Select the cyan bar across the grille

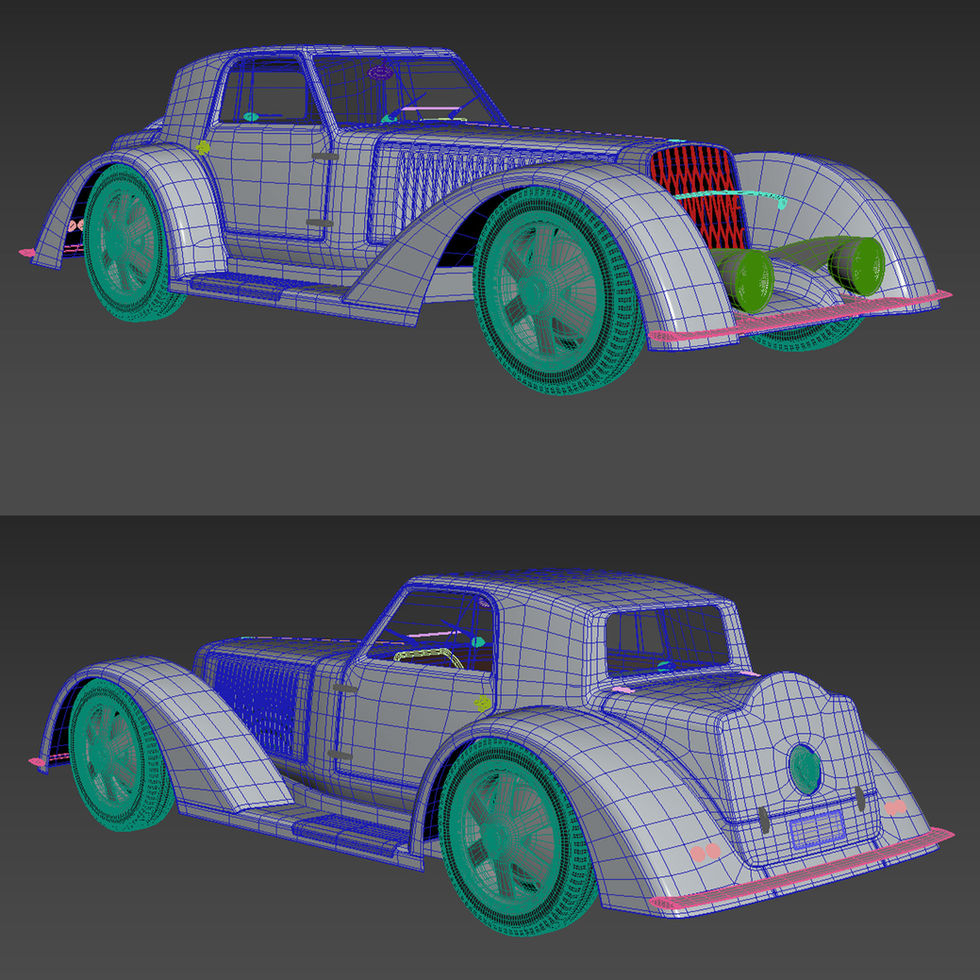(731, 197)
